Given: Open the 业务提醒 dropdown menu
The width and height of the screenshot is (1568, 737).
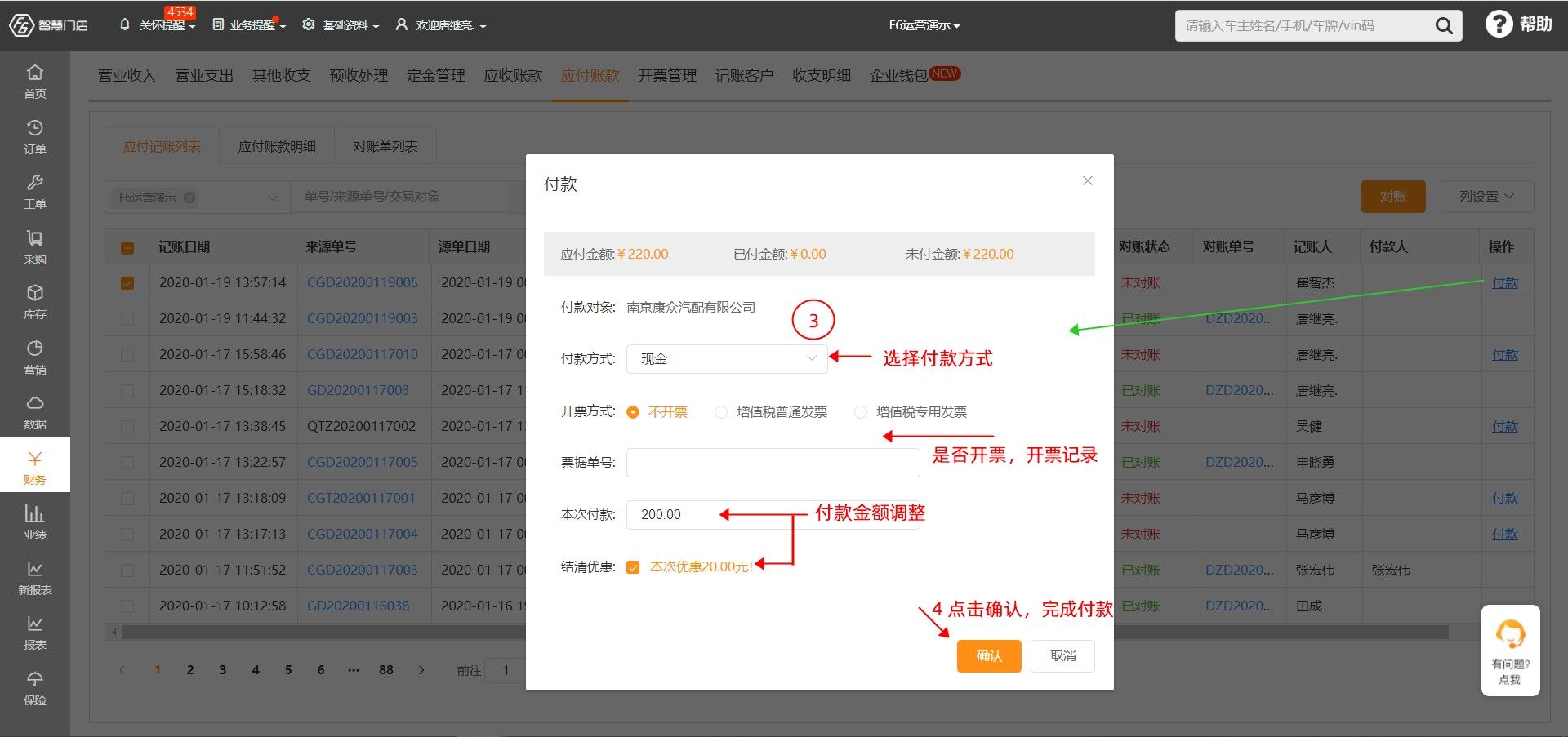Looking at the screenshot, I should coord(250,25).
